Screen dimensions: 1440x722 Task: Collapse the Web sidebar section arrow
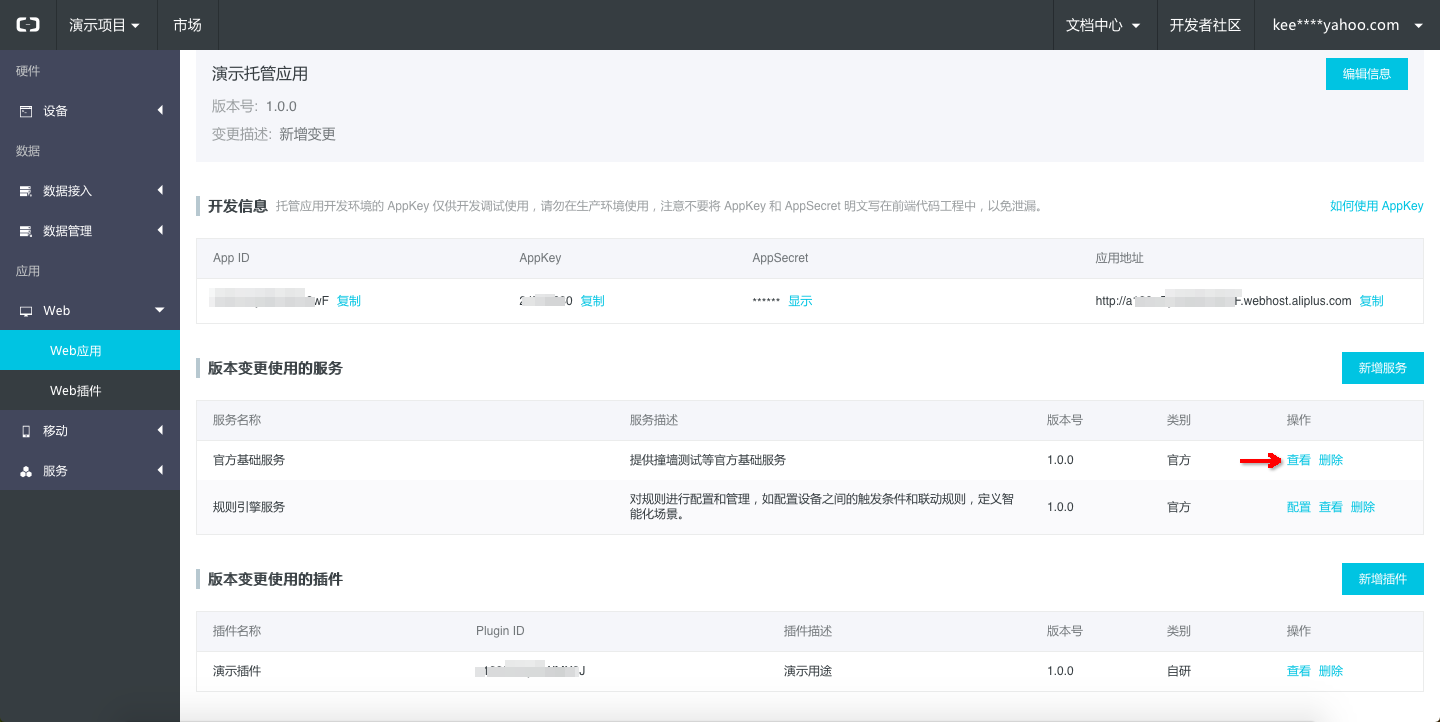[160, 310]
